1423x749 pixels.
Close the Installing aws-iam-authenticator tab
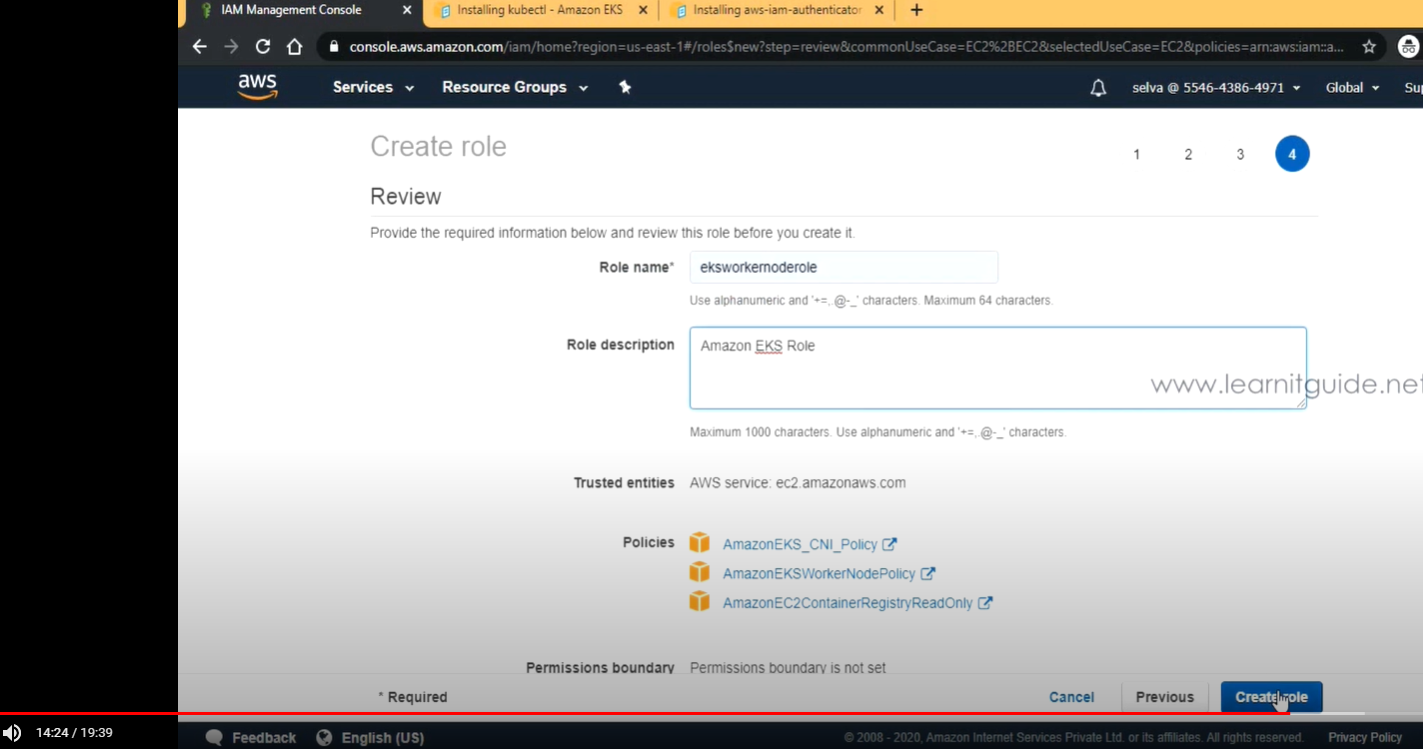tap(879, 10)
